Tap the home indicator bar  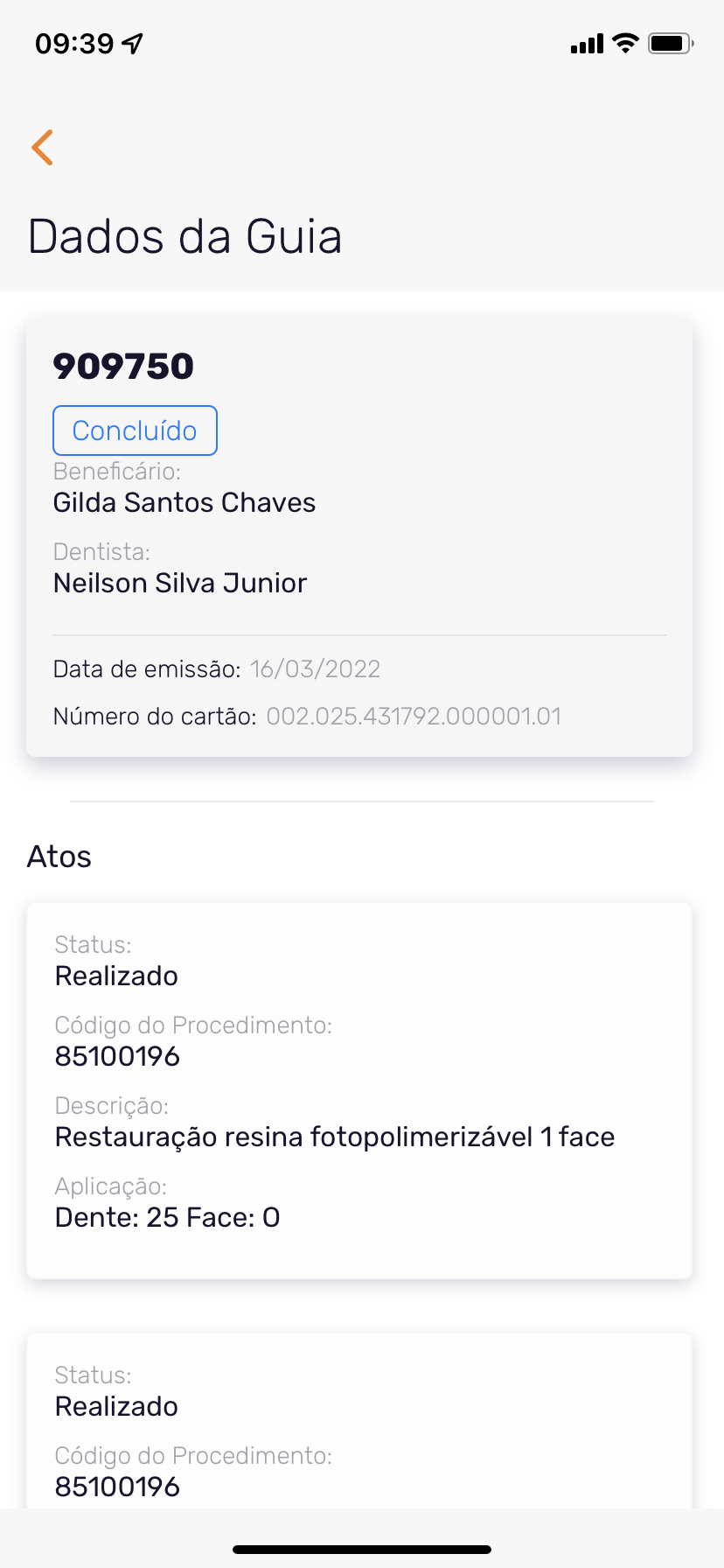pyautogui.click(x=362, y=1550)
